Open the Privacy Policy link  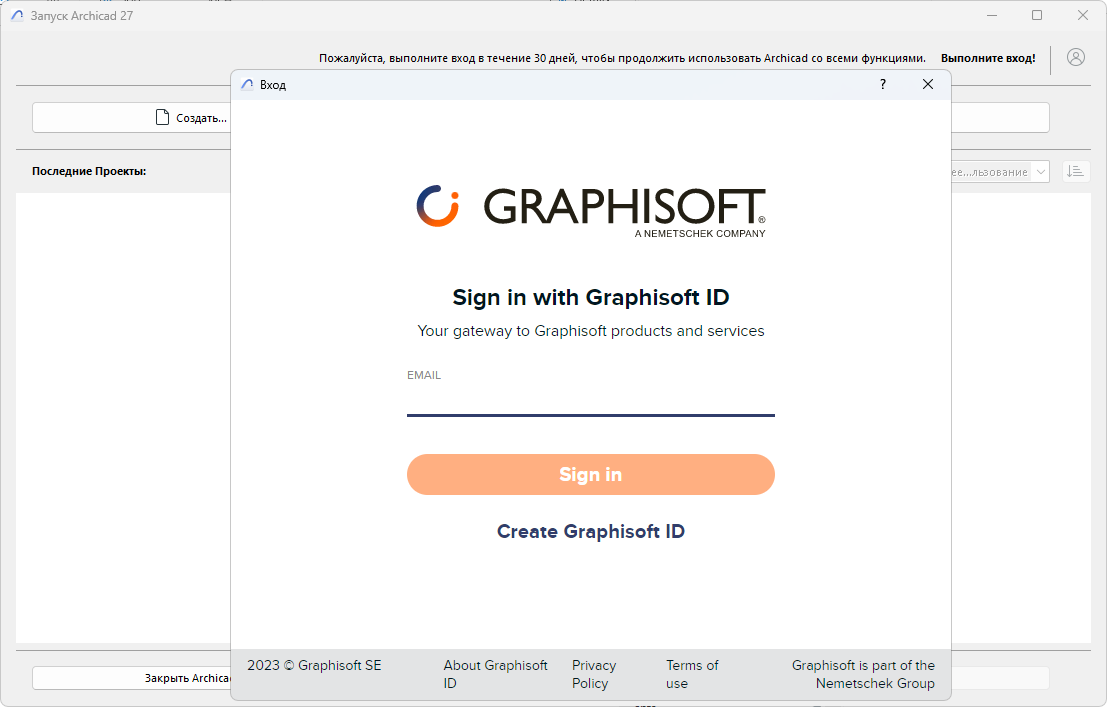coord(594,674)
